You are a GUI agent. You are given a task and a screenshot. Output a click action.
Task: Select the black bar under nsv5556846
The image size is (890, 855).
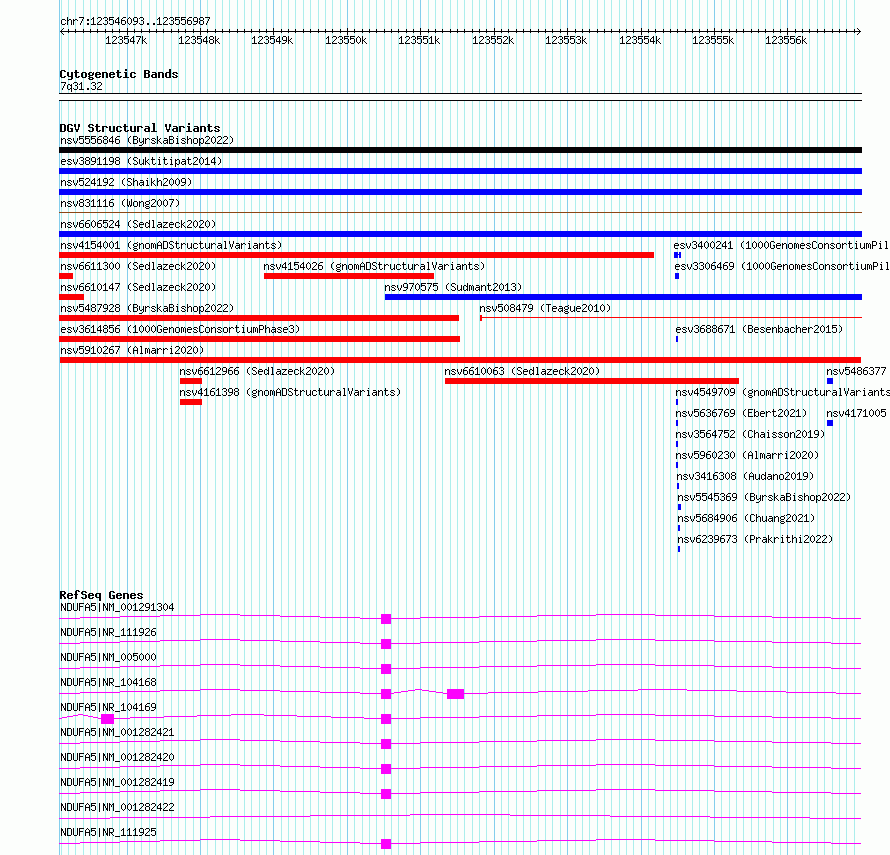(460, 150)
